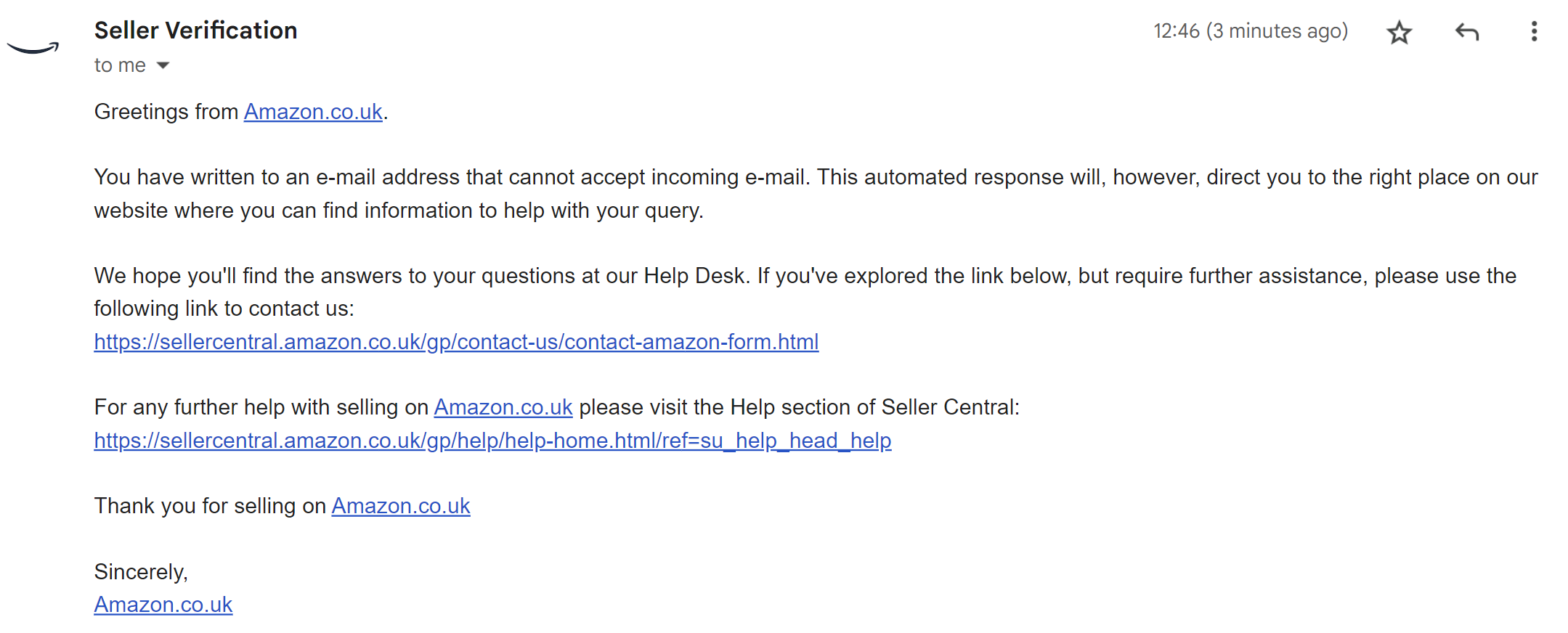Open Amazon.co.uk link after "selling on" in help line
Viewport: 1568px width, 633px height.
pyautogui.click(x=503, y=407)
